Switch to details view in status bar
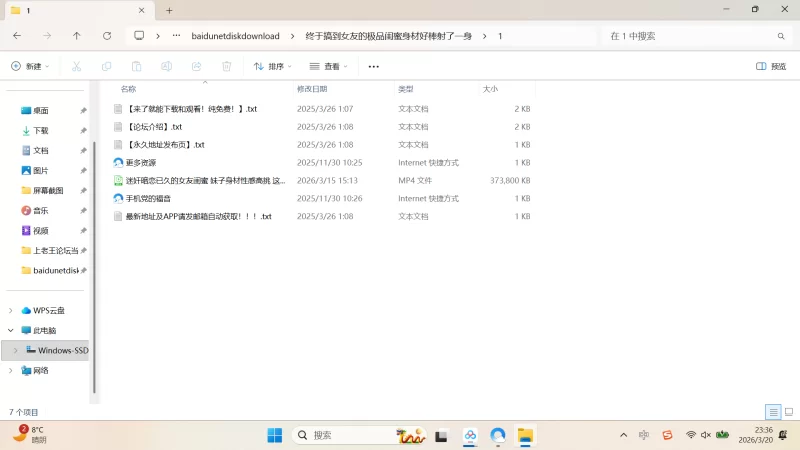 point(773,412)
